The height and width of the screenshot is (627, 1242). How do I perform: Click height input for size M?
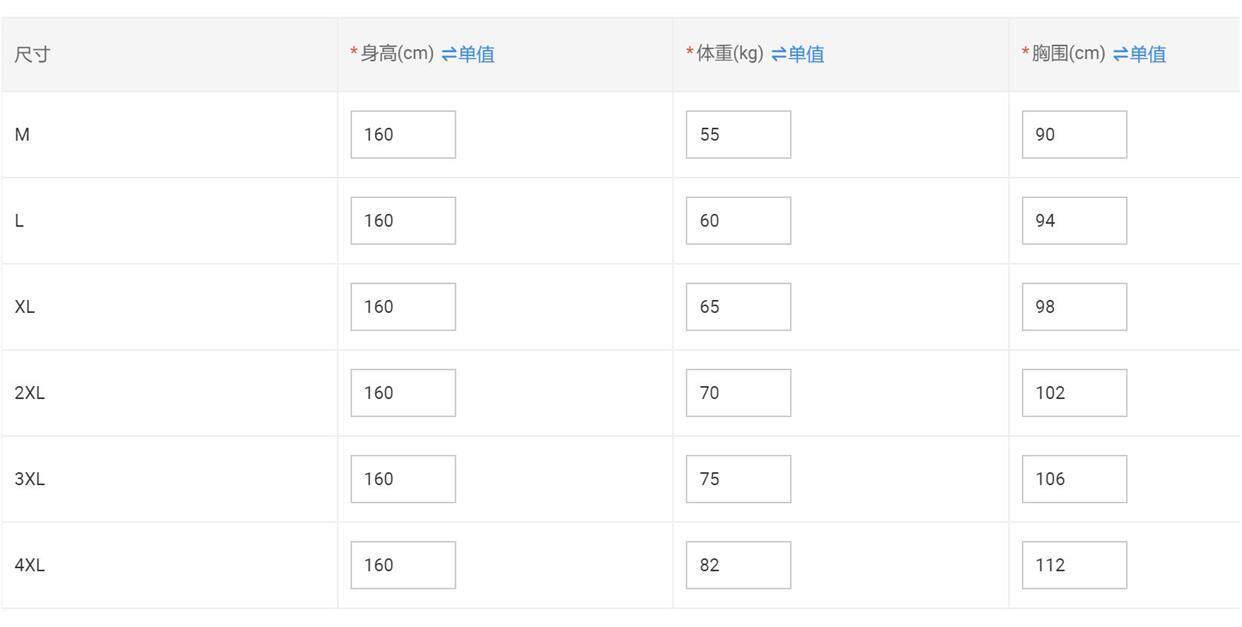tap(403, 134)
